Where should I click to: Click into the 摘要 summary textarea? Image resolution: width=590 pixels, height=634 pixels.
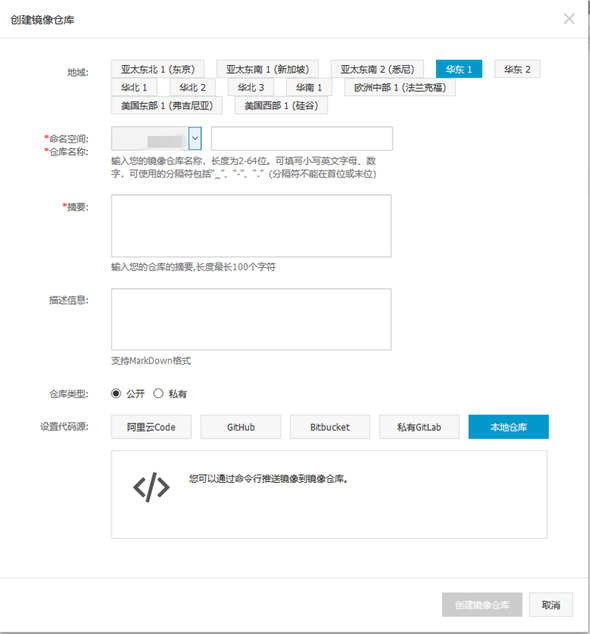click(251, 226)
